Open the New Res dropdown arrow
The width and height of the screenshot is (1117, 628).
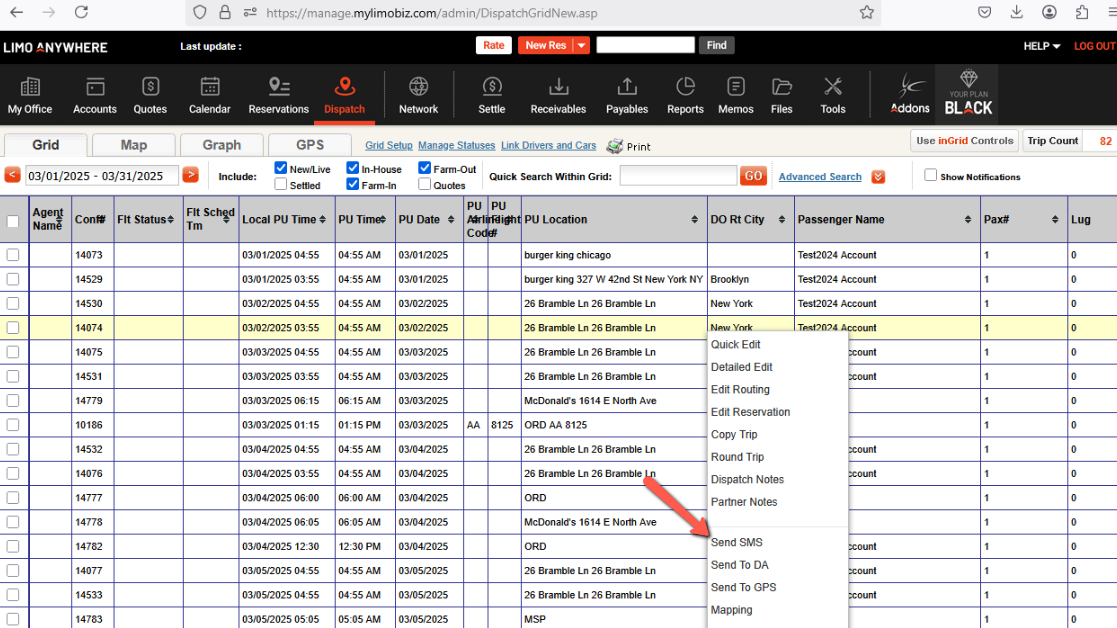(x=581, y=45)
